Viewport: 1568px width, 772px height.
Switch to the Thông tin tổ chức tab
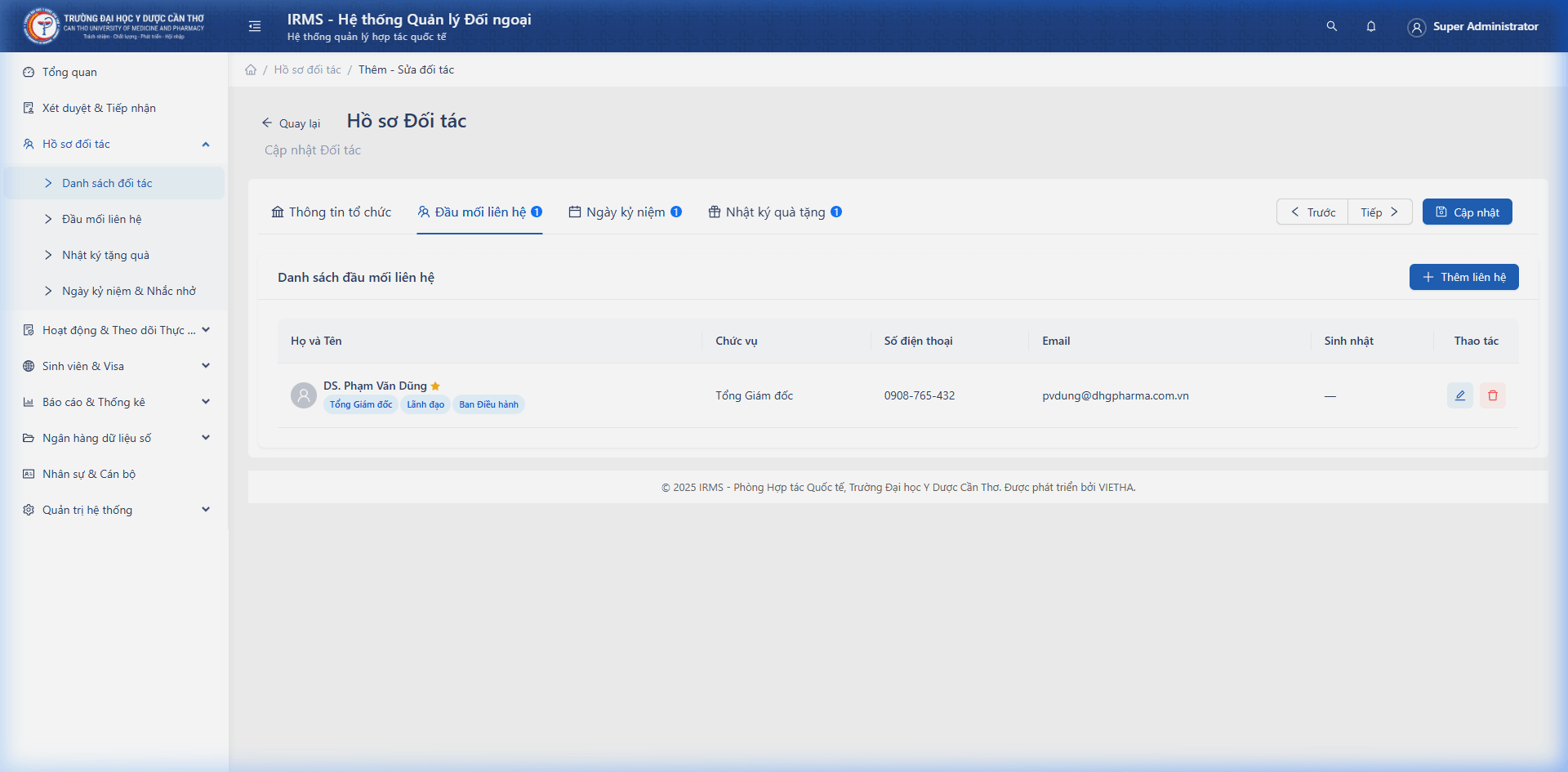[332, 212]
